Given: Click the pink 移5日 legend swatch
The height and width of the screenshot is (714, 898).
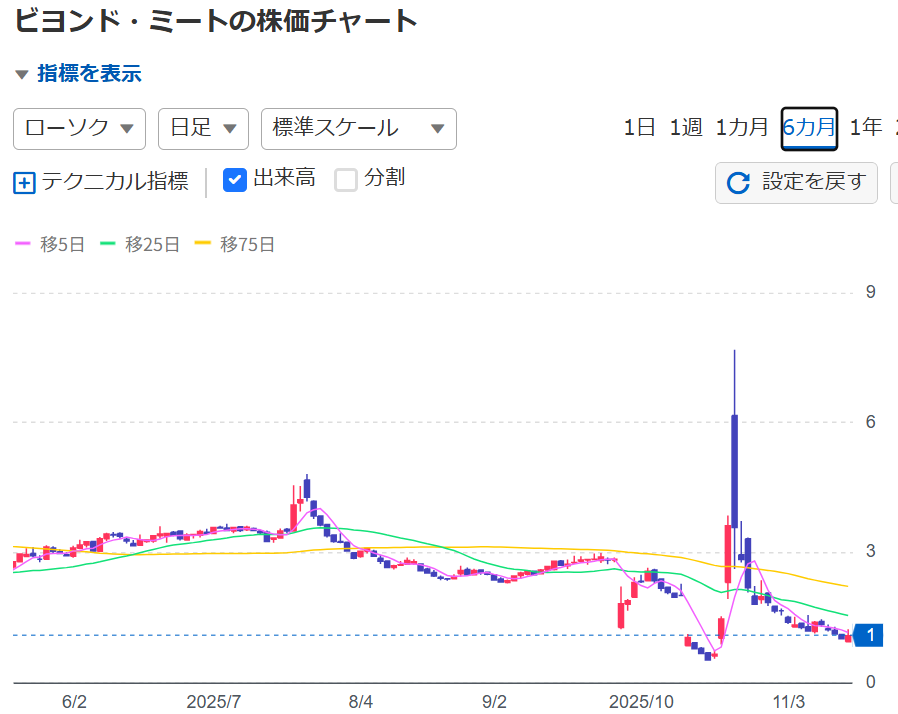Looking at the screenshot, I should [23, 244].
